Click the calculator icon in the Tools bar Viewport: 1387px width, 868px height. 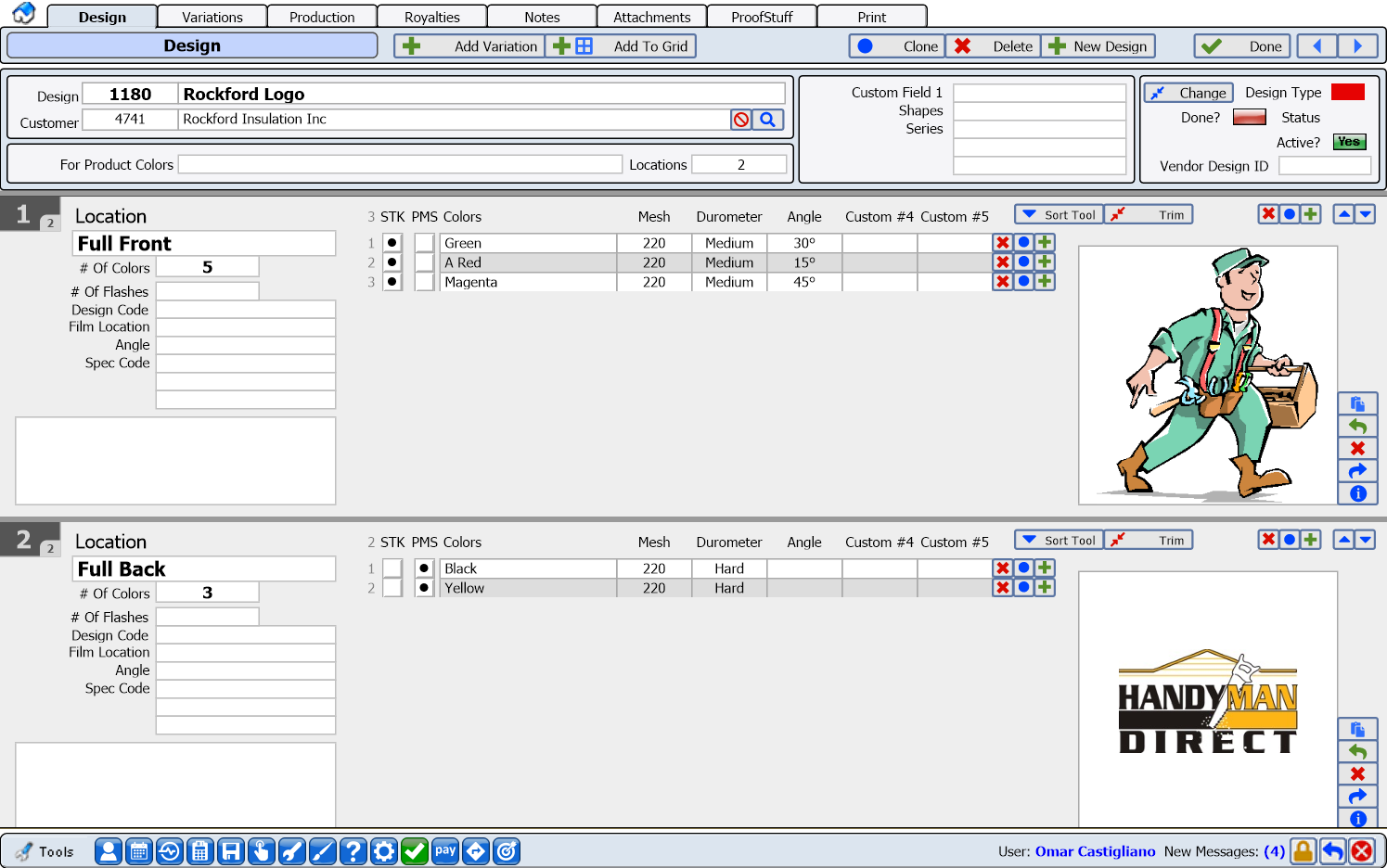tap(200, 851)
